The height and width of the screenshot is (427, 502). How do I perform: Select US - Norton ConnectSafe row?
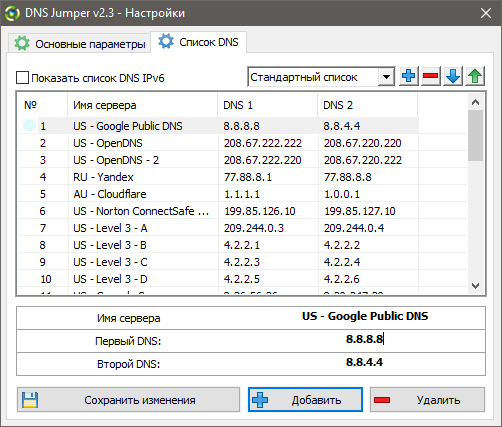(x=242, y=211)
